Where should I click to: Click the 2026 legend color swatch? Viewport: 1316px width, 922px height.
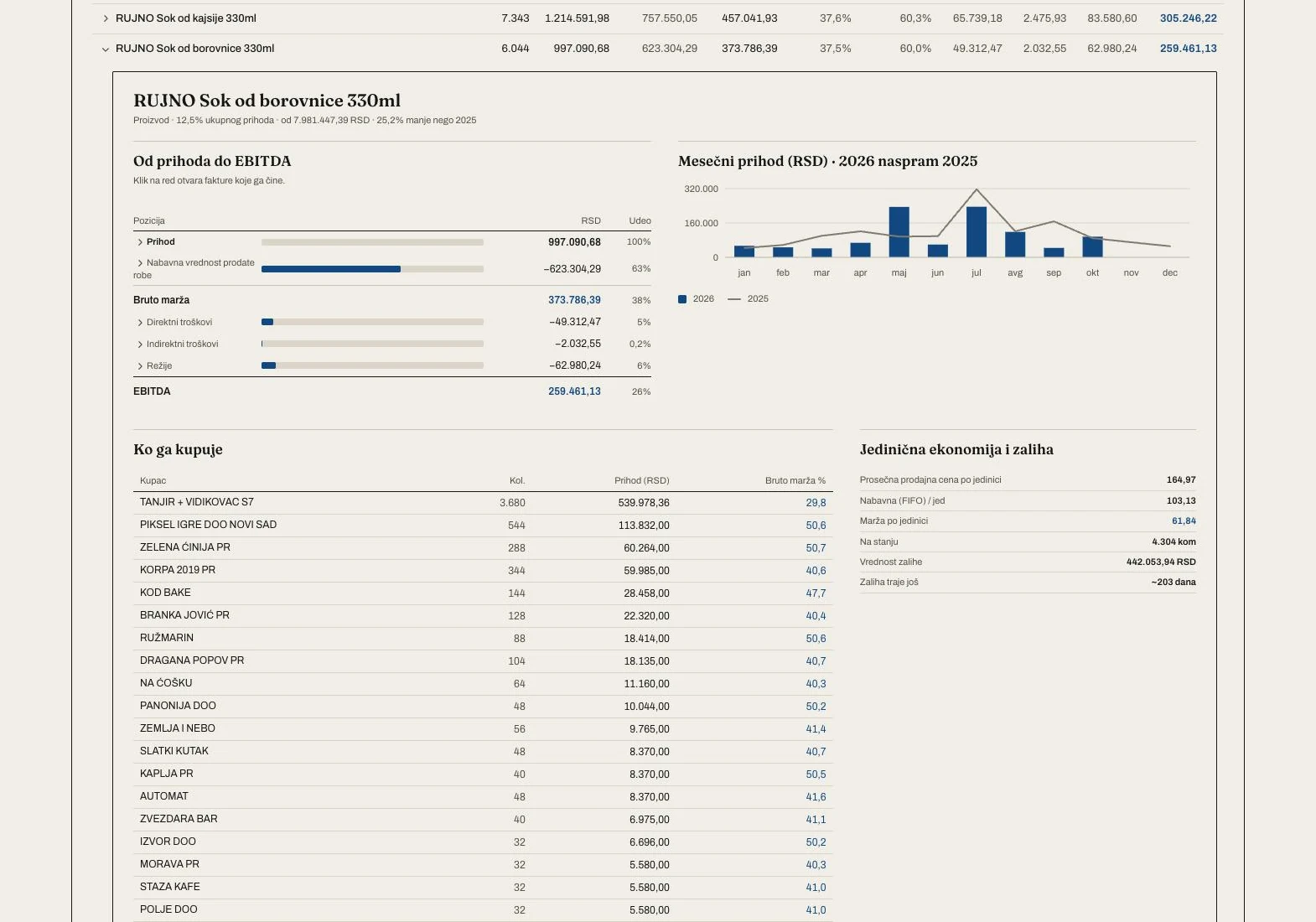[682, 299]
